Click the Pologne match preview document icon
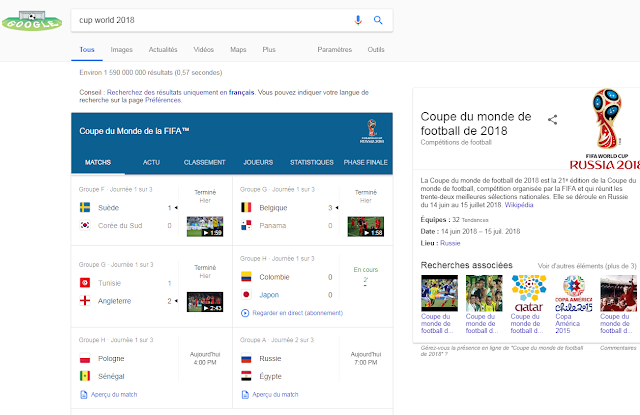 (x=84, y=395)
